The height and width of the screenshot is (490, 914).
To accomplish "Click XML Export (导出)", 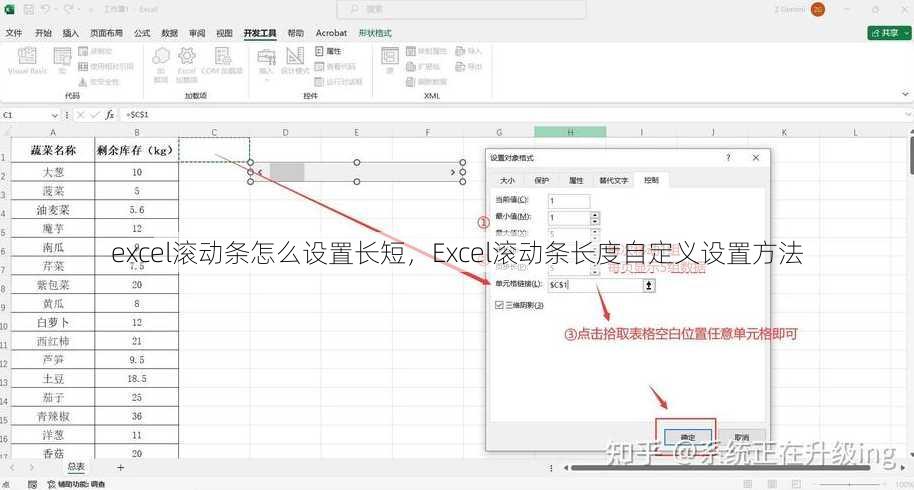I will (x=469, y=66).
